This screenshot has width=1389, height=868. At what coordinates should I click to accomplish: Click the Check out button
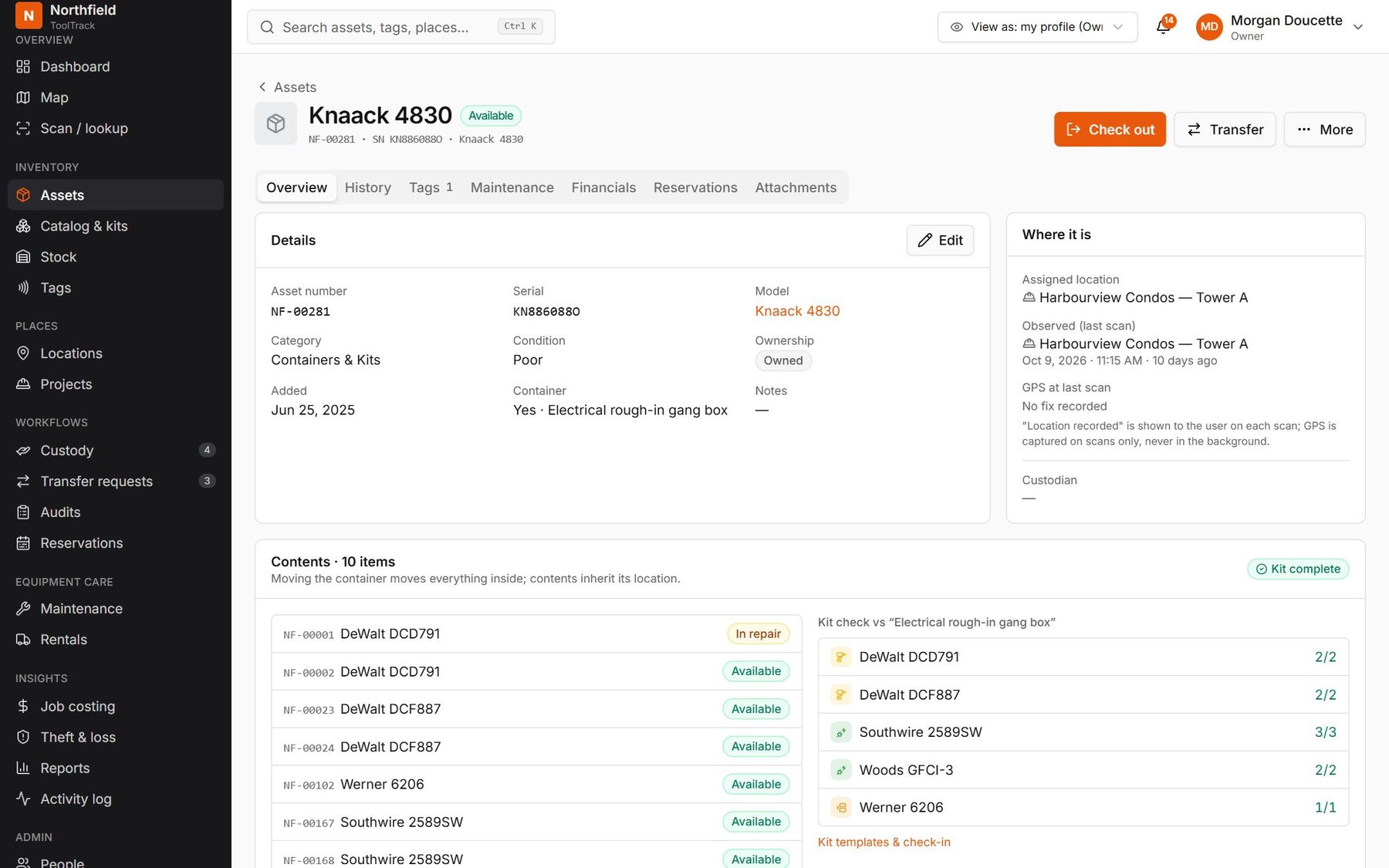(x=1110, y=130)
